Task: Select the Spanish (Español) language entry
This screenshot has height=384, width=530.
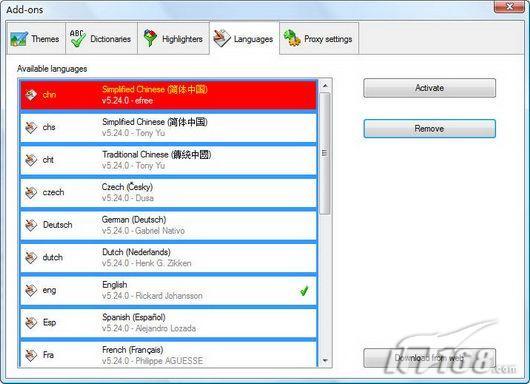Action: pyautogui.click(x=168, y=322)
